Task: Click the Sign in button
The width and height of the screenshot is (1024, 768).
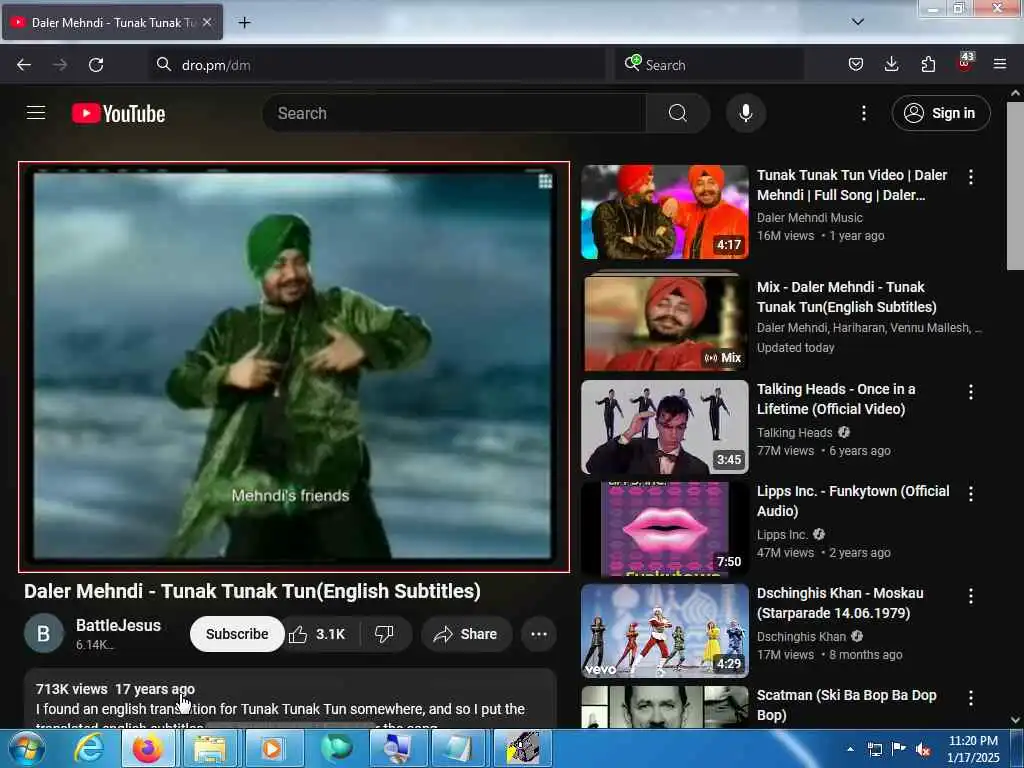Action: [x=941, y=113]
